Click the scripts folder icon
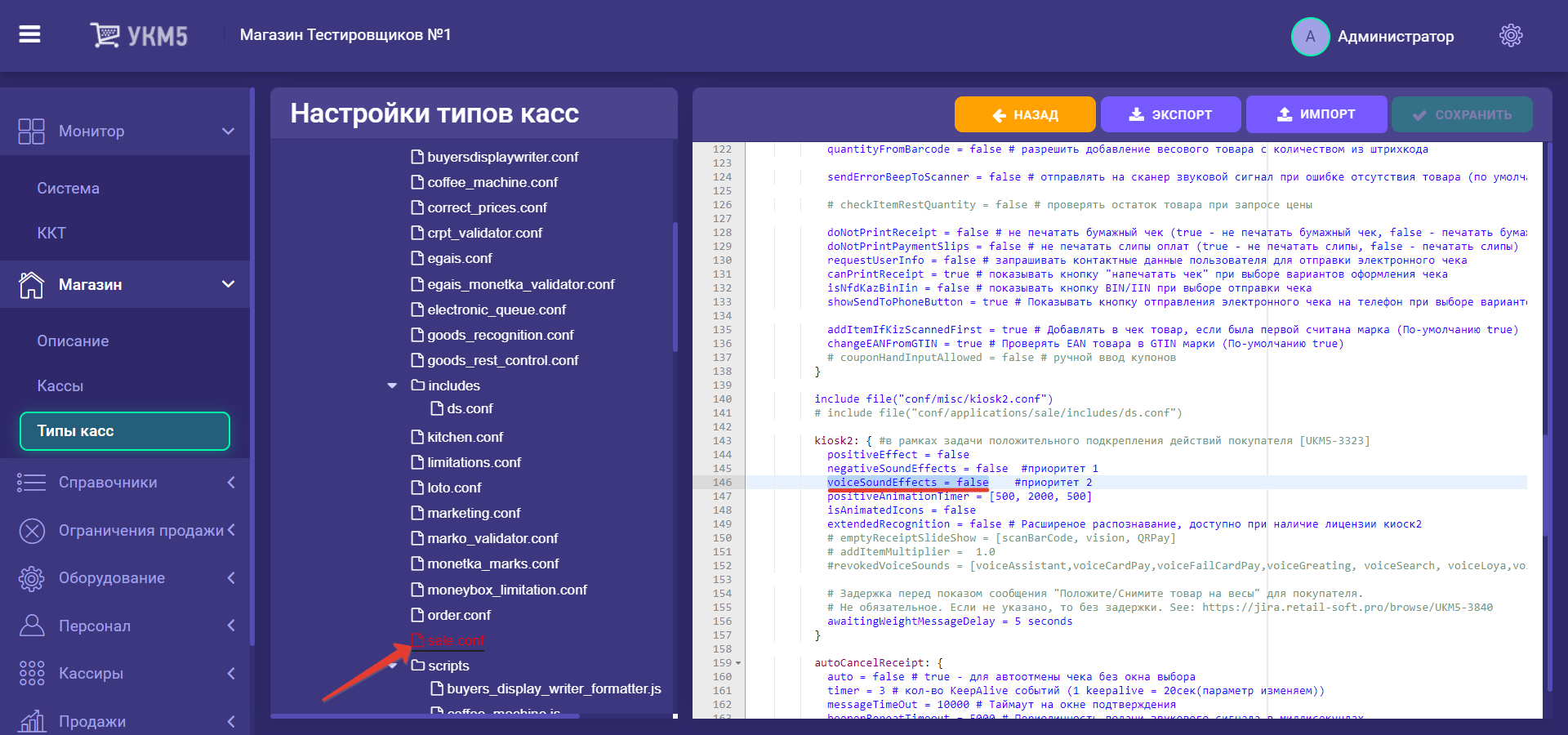Viewport: 1568px width, 735px height. click(418, 665)
